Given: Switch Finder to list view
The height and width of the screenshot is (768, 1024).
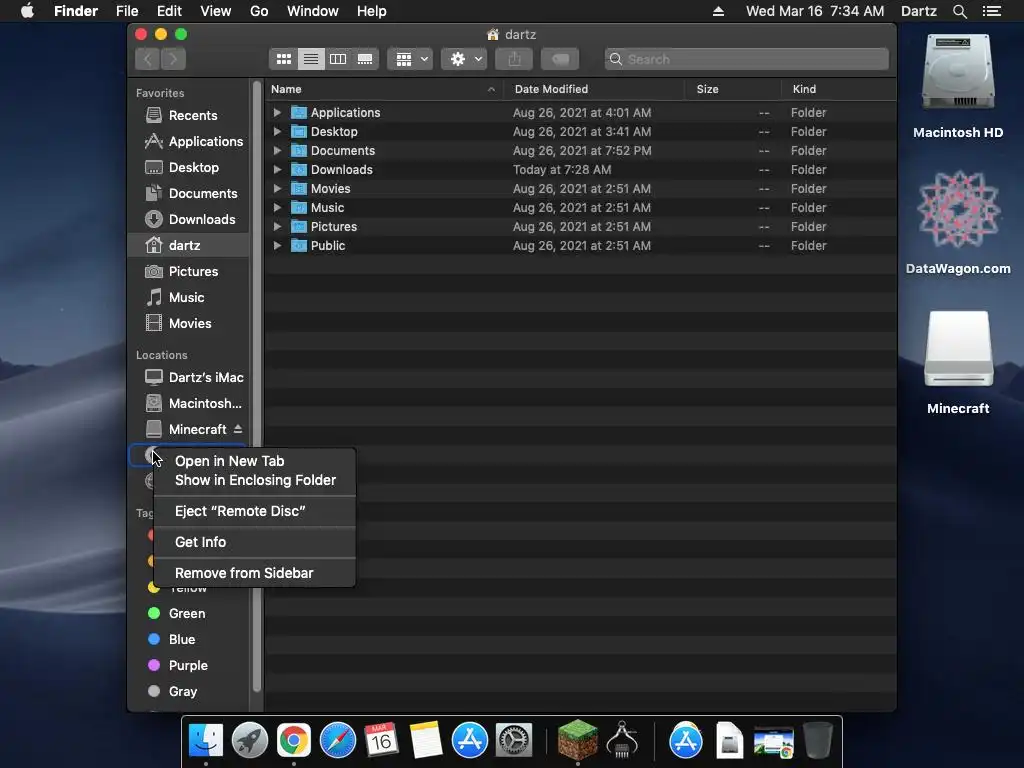Looking at the screenshot, I should 311,59.
